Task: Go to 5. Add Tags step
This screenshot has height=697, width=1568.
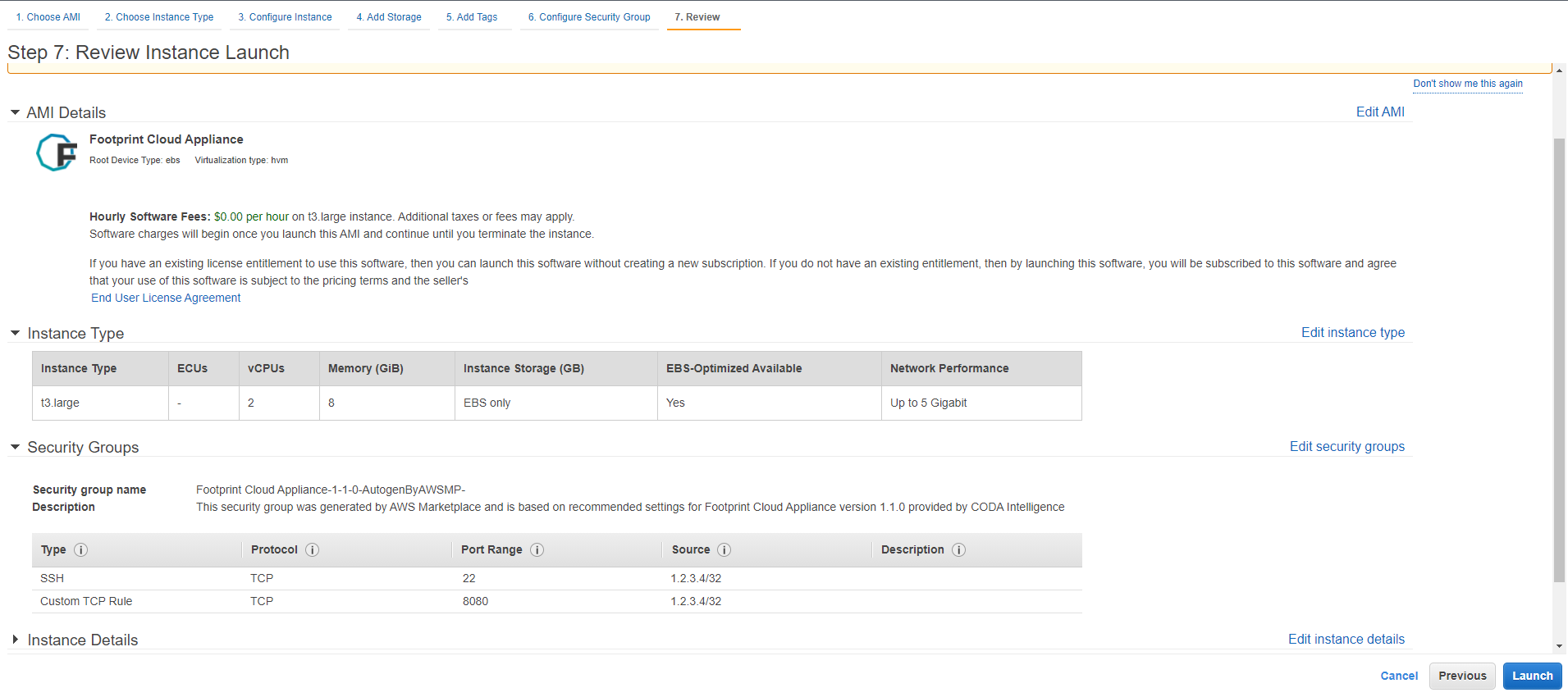Action: 472,17
